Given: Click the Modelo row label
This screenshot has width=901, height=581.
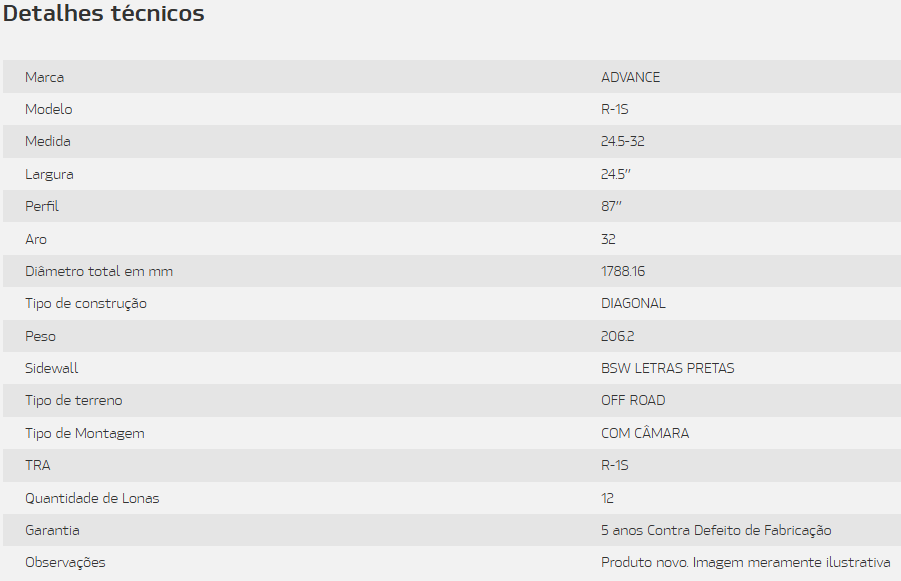Looking at the screenshot, I should click(x=49, y=109).
